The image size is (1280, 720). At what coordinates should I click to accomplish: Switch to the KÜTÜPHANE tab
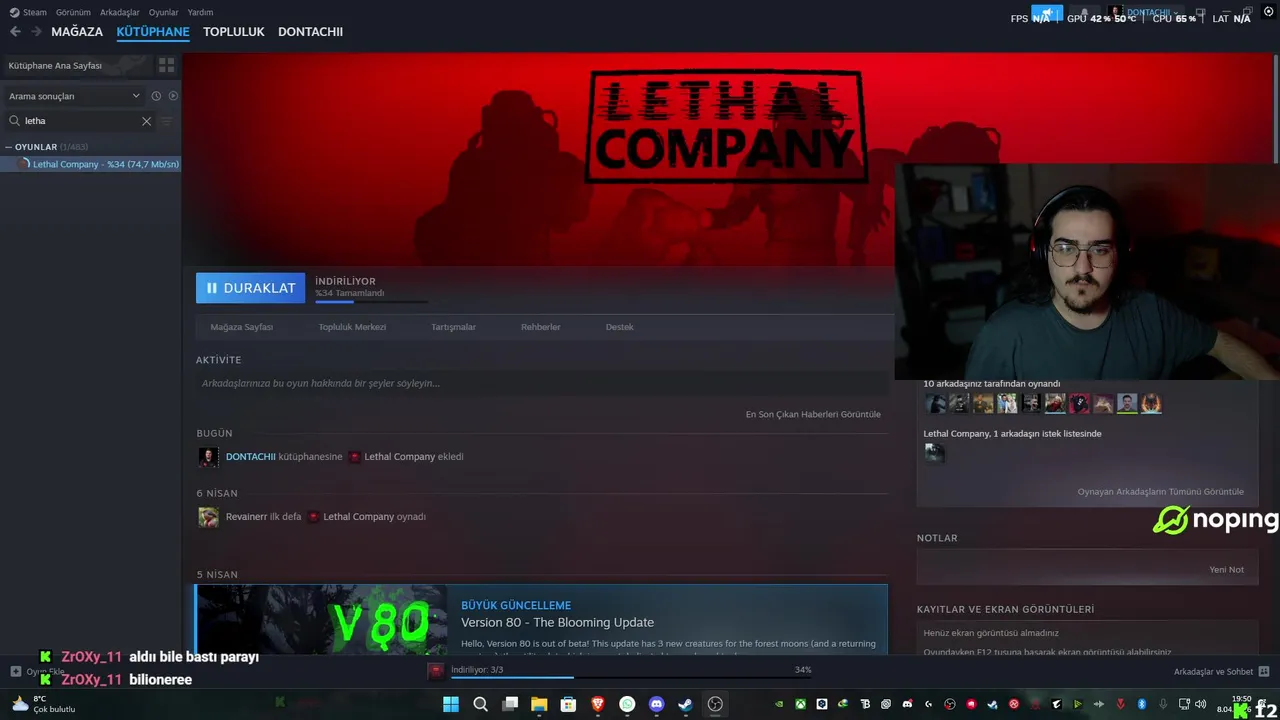coord(153,32)
